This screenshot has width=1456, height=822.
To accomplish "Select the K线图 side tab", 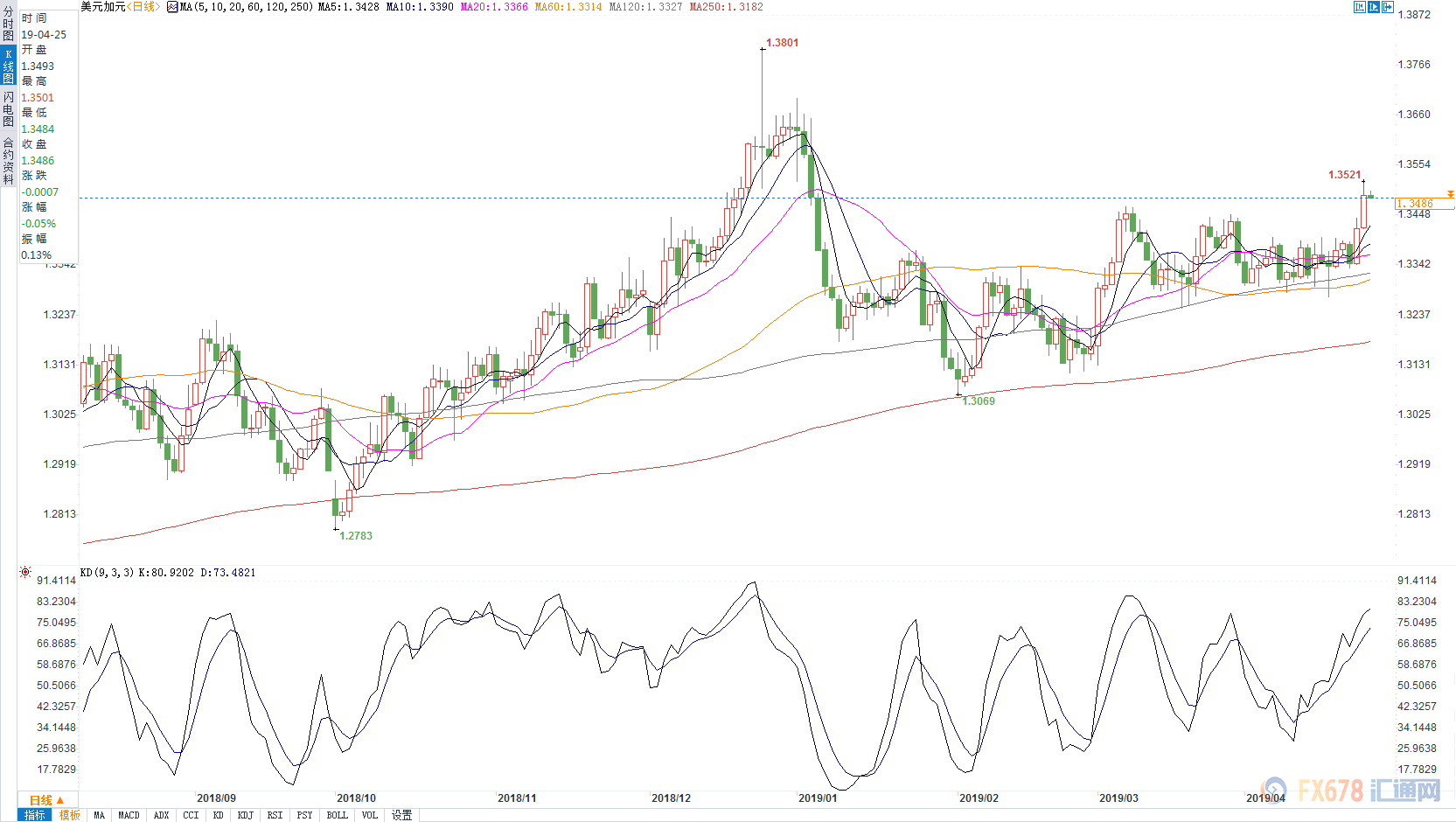I will coord(8,66).
